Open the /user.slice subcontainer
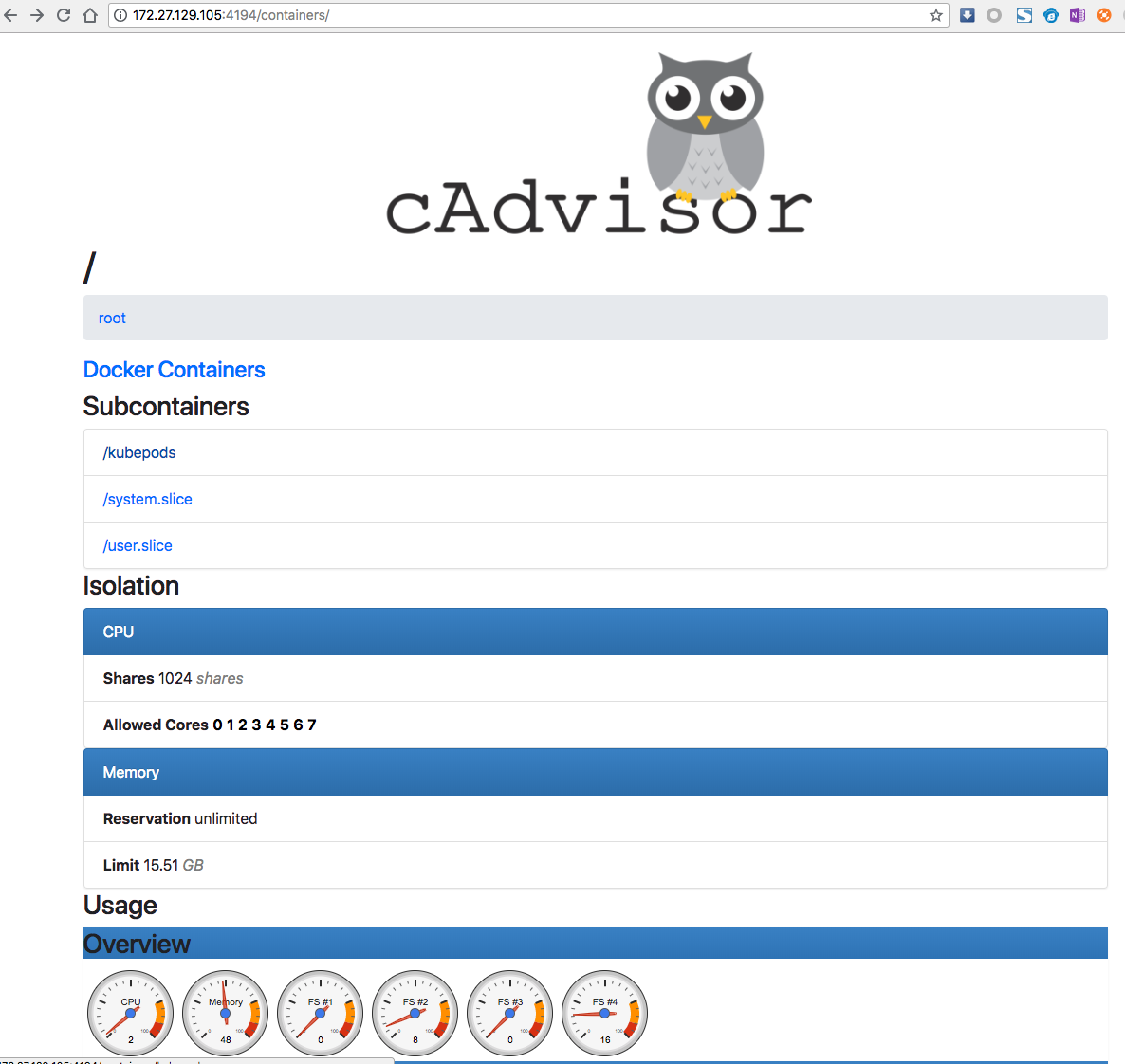This screenshot has width=1125, height=1064. [x=137, y=545]
